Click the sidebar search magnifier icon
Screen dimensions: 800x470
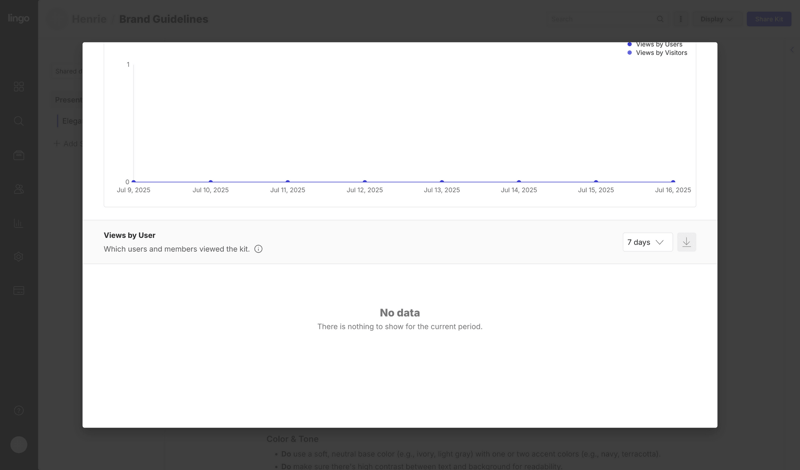(19, 121)
